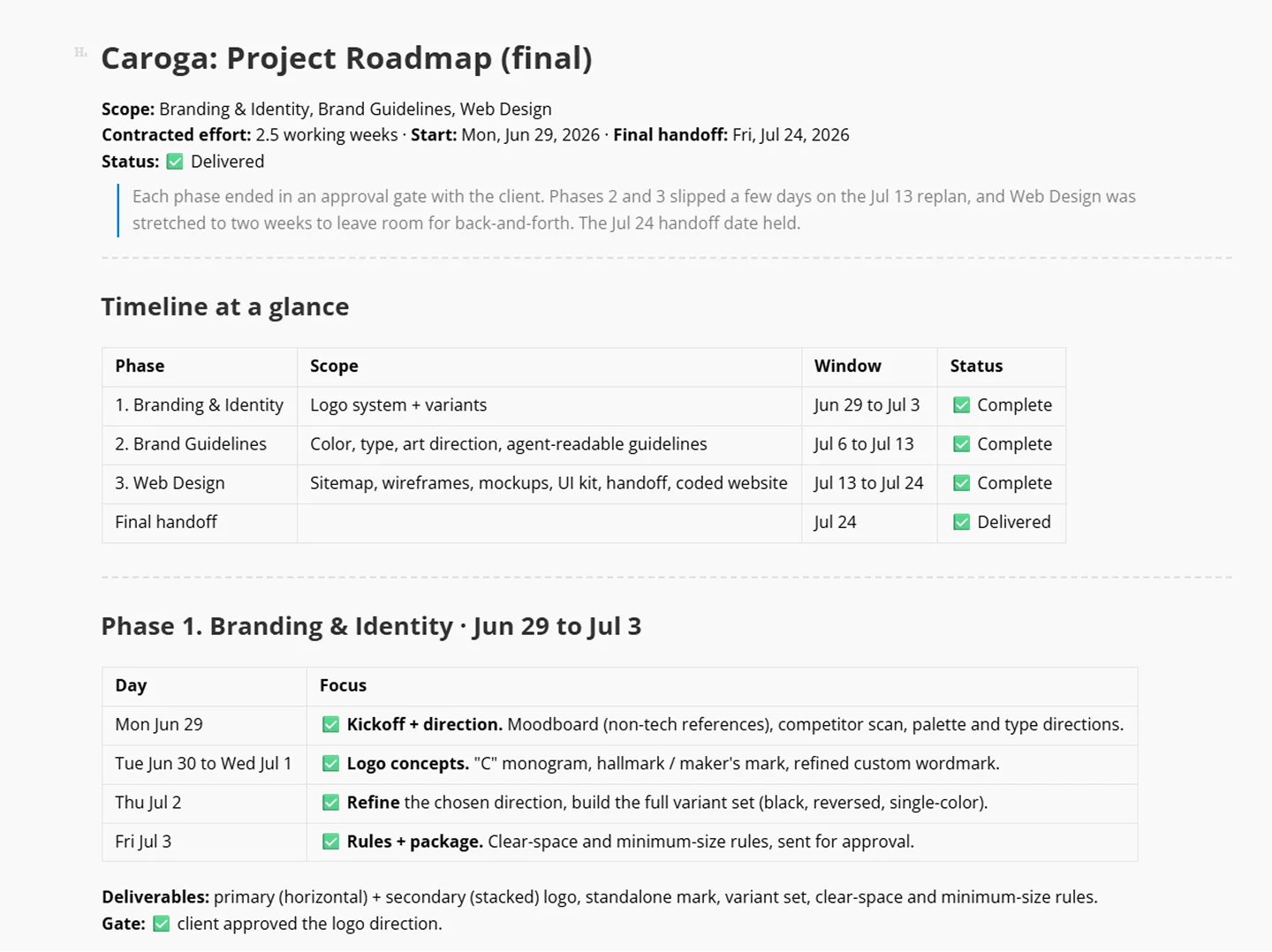Image resolution: width=1272 pixels, height=952 pixels.
Task: Click the Jul 24 cell in Final handoff row
Action: click(x=869, y=522)
